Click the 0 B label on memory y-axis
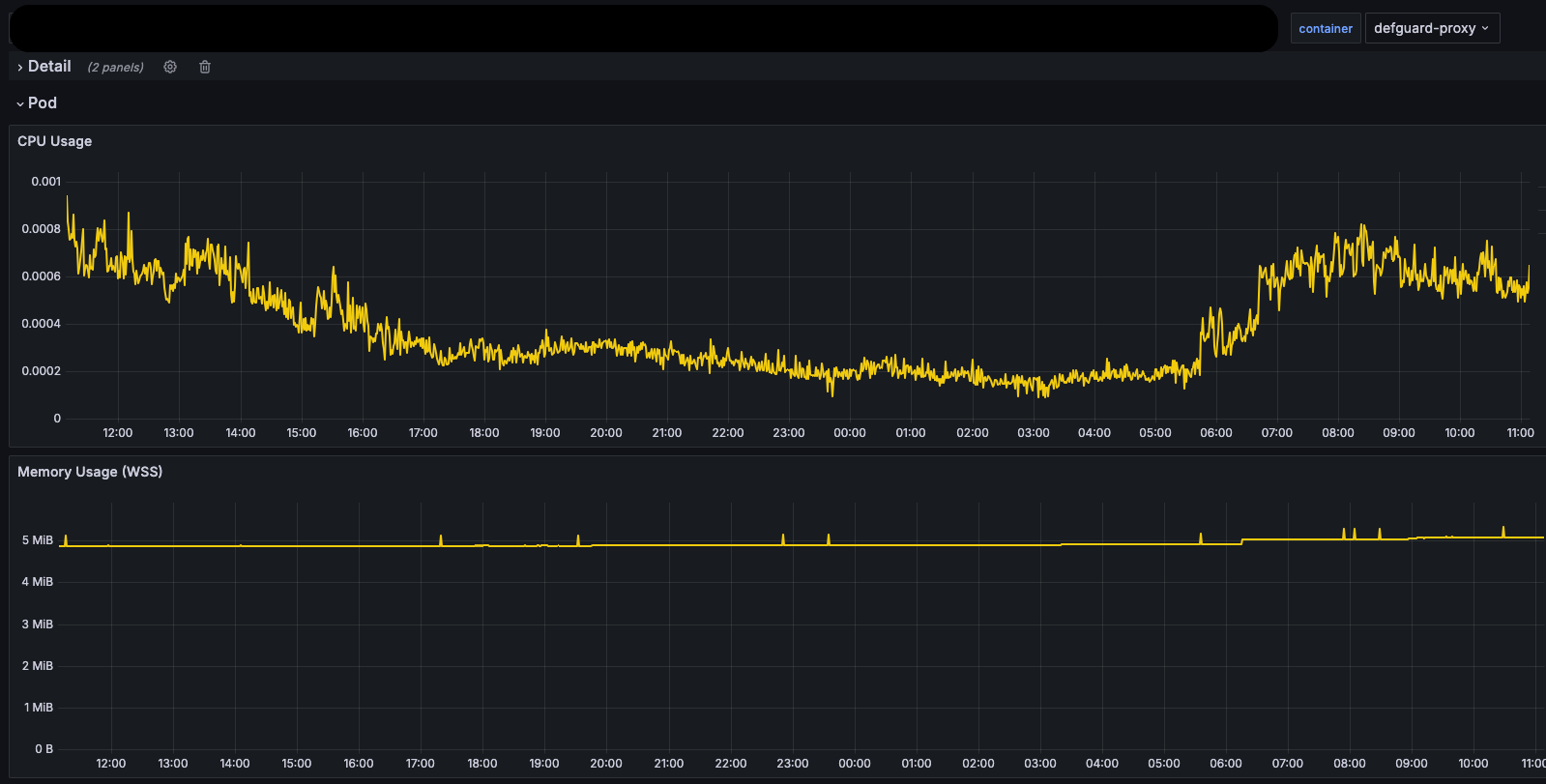Screen dimensions: 1546x784 (x=44, y=749)
